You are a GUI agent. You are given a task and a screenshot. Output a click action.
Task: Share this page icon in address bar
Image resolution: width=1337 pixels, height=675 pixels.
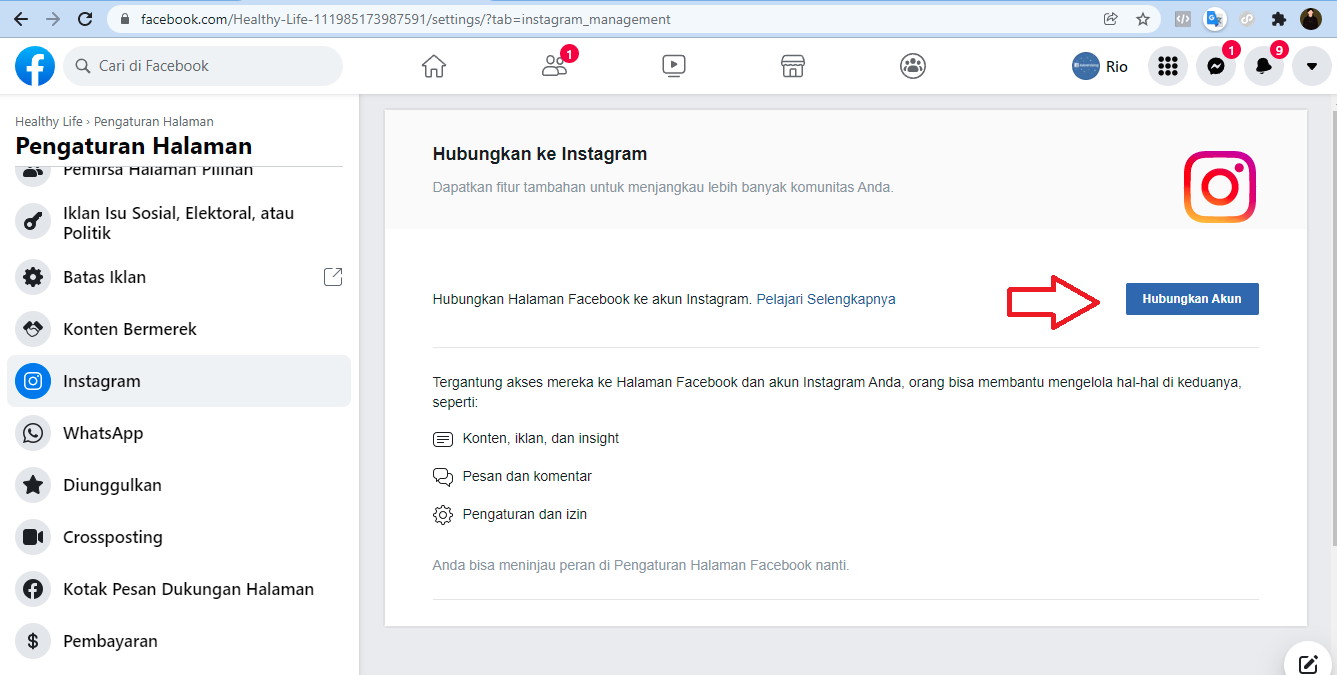(x=1110, y=18)
